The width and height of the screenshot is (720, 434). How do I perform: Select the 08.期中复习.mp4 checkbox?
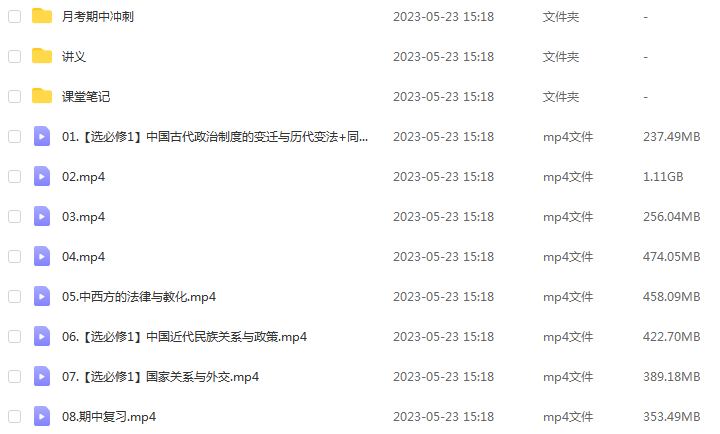pos(15,417)
